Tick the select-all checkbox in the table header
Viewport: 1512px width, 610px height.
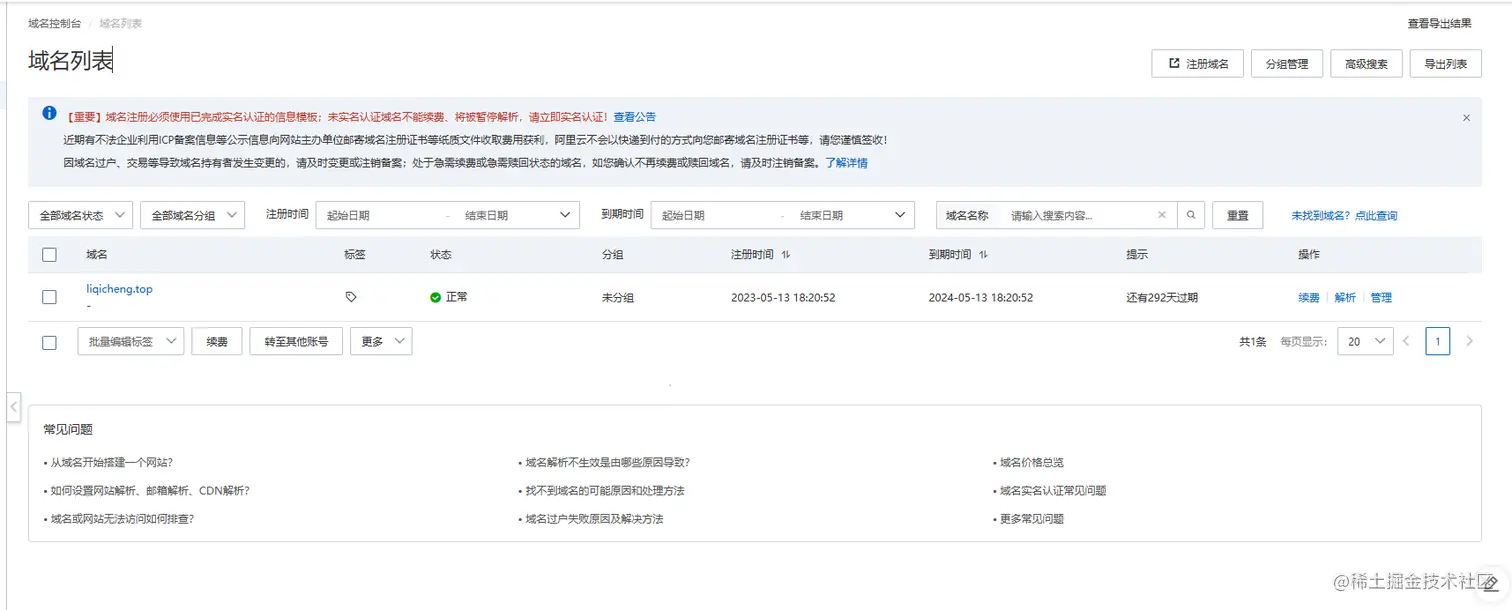[49, 255]
